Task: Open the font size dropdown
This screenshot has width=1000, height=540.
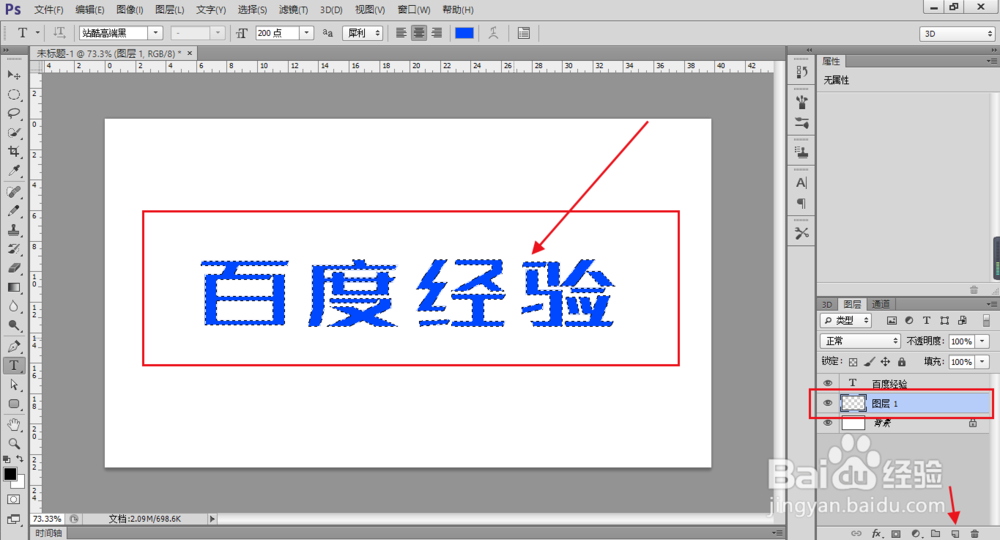Action: point(307,33)
